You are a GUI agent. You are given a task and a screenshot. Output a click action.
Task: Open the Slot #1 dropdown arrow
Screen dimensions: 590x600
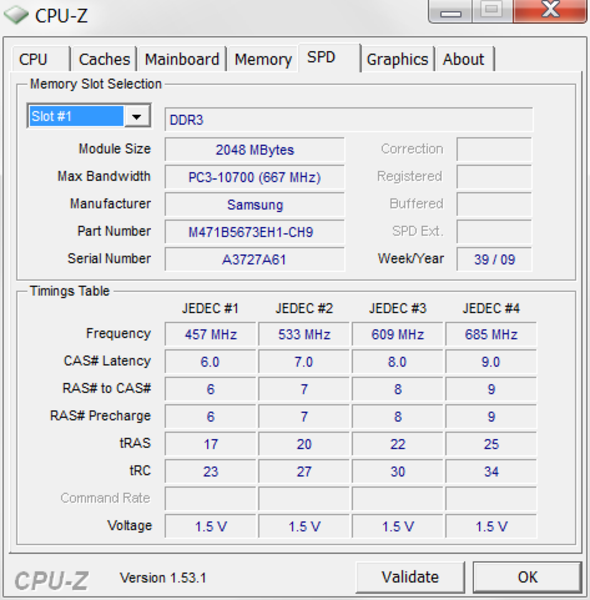(137, 116)
